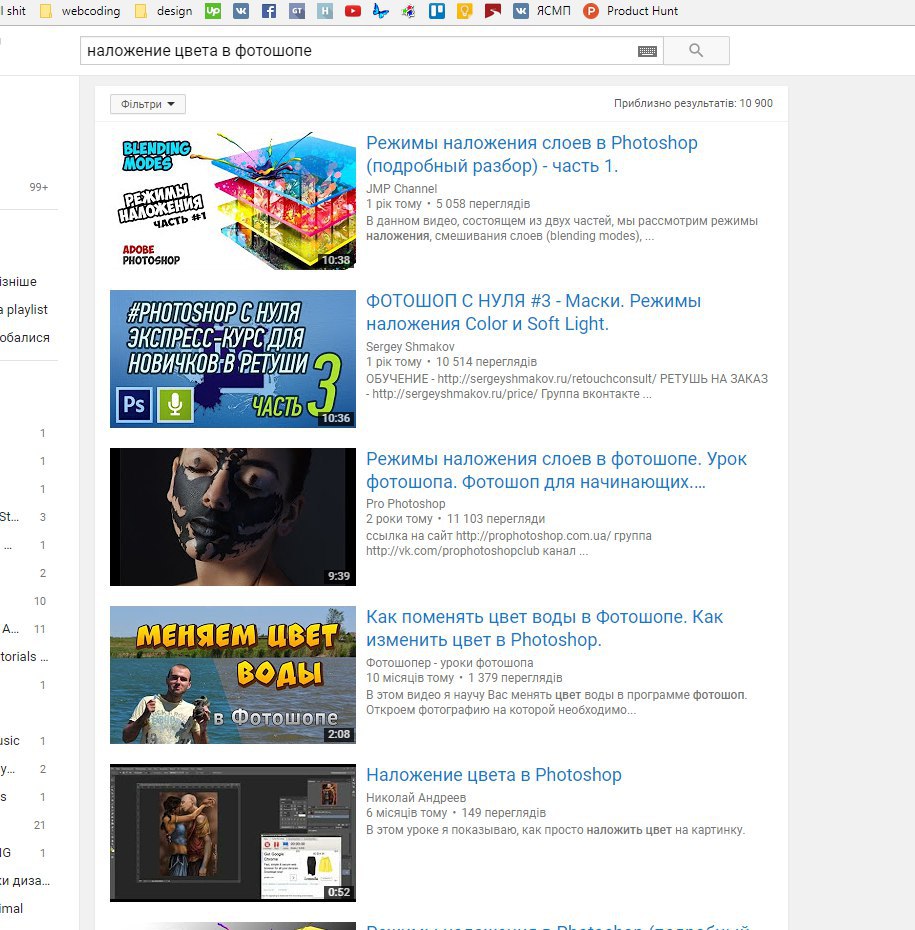Open the Facebook bookmark icon
Viewport: 915px width, 930px height.
pos(269,11)
